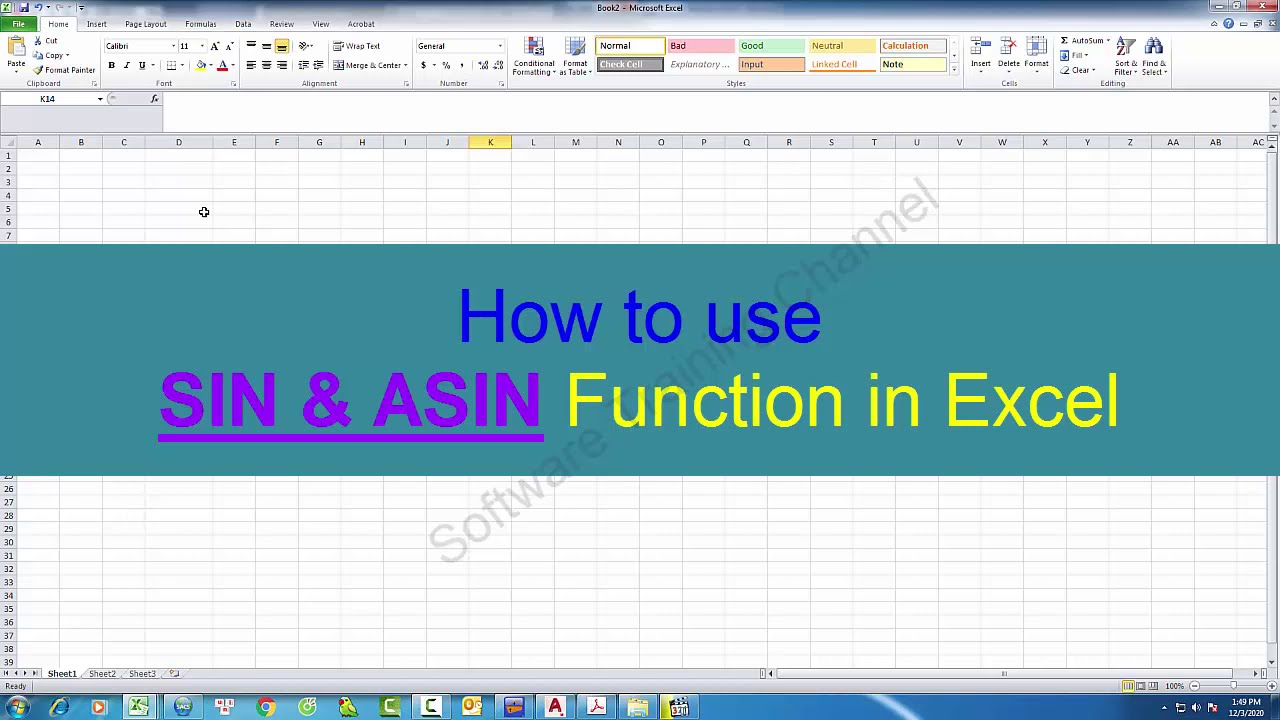Screen dimensions: 1280x720
Task: Click Decrease Decimal icon
Action: tap(498, 65)
